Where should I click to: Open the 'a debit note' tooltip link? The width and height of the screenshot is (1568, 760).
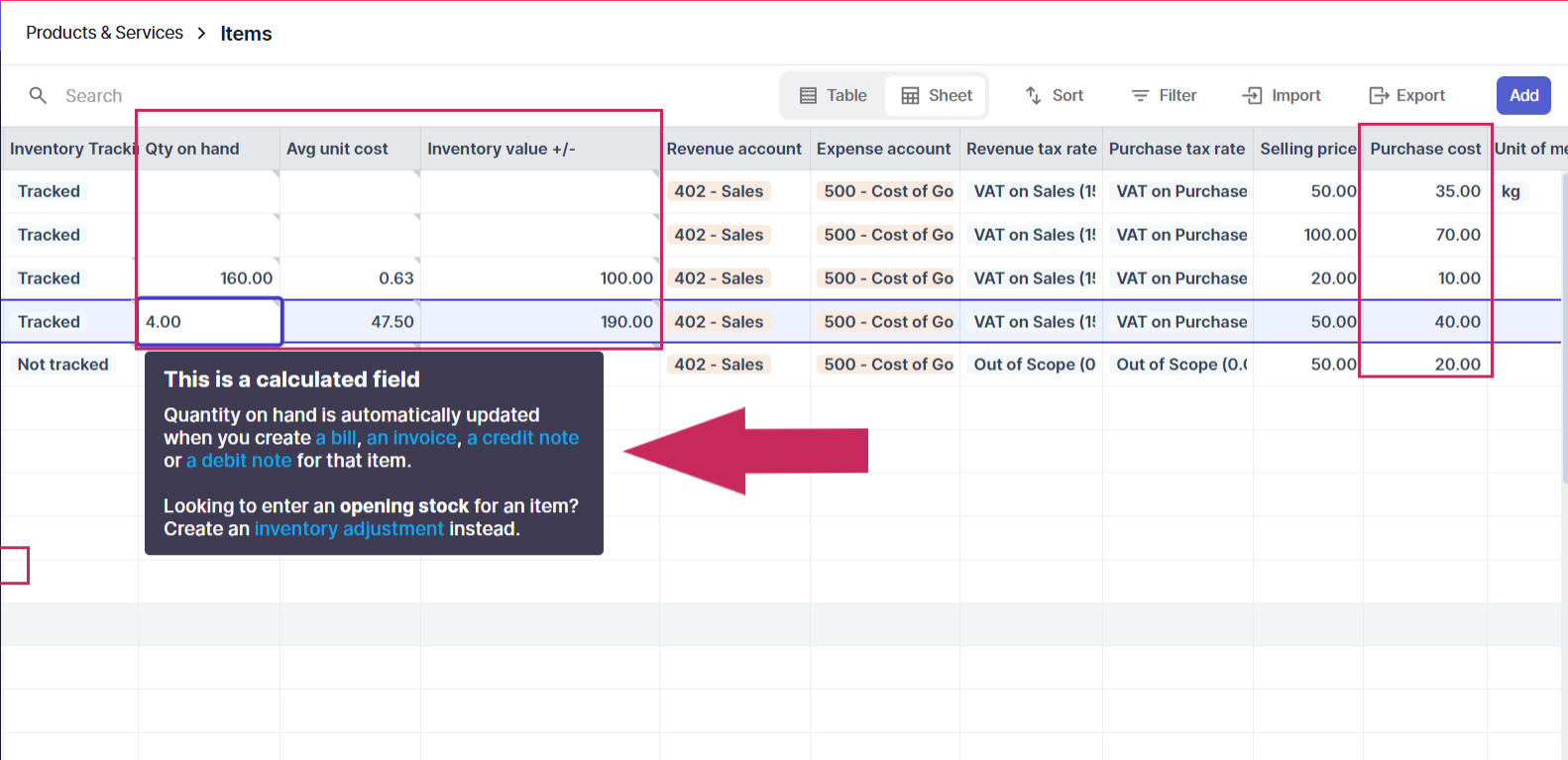pyautogui.click(x=239, y=461)
